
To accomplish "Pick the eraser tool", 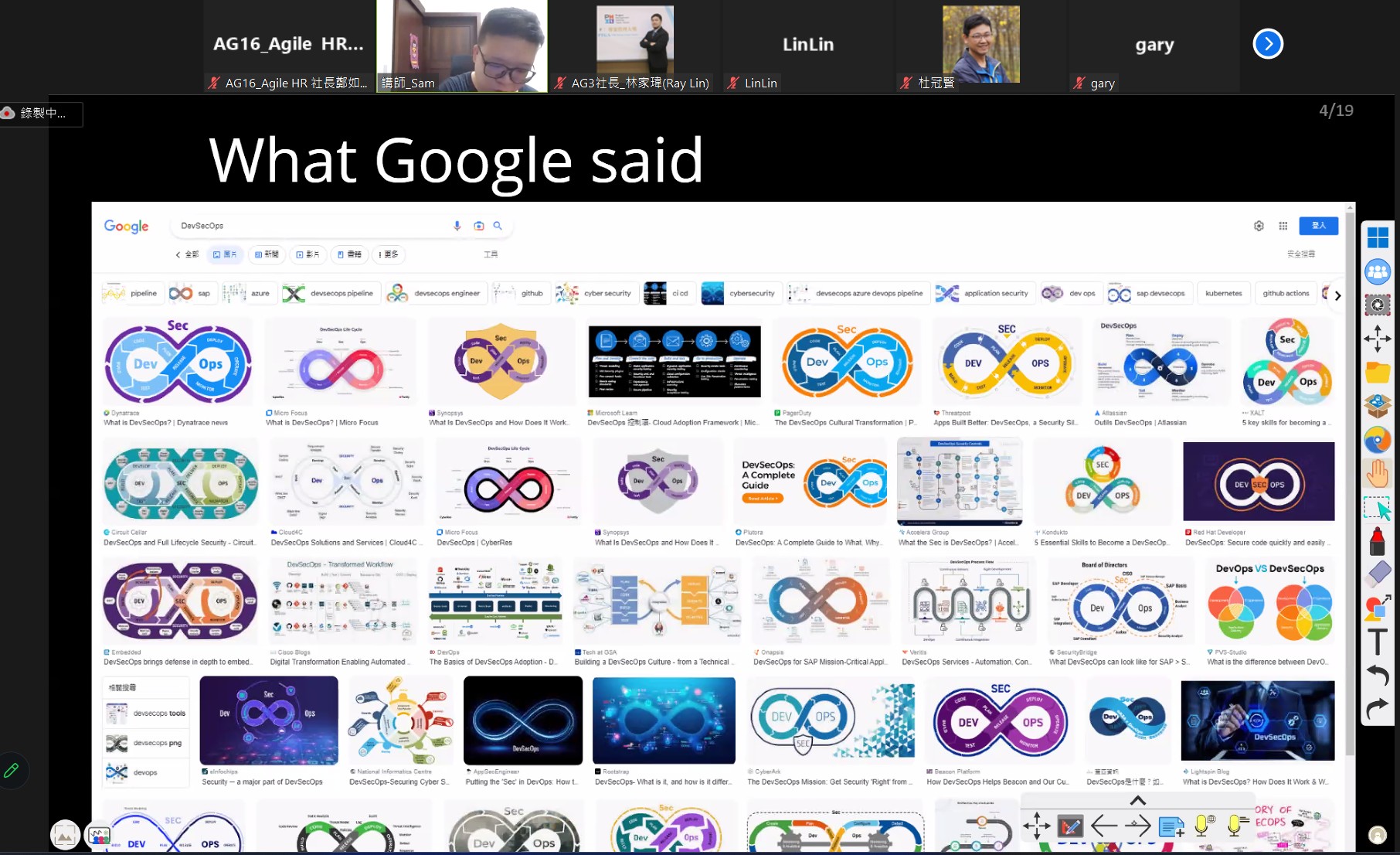I will [x=1377, y=574].
